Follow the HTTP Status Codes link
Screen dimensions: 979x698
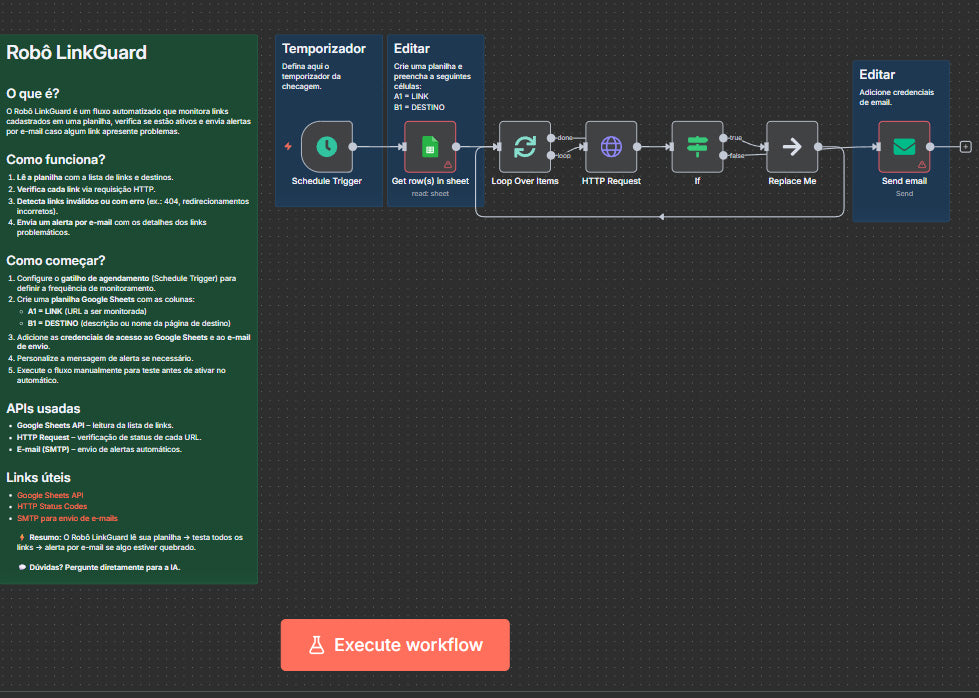pos(51,507)
